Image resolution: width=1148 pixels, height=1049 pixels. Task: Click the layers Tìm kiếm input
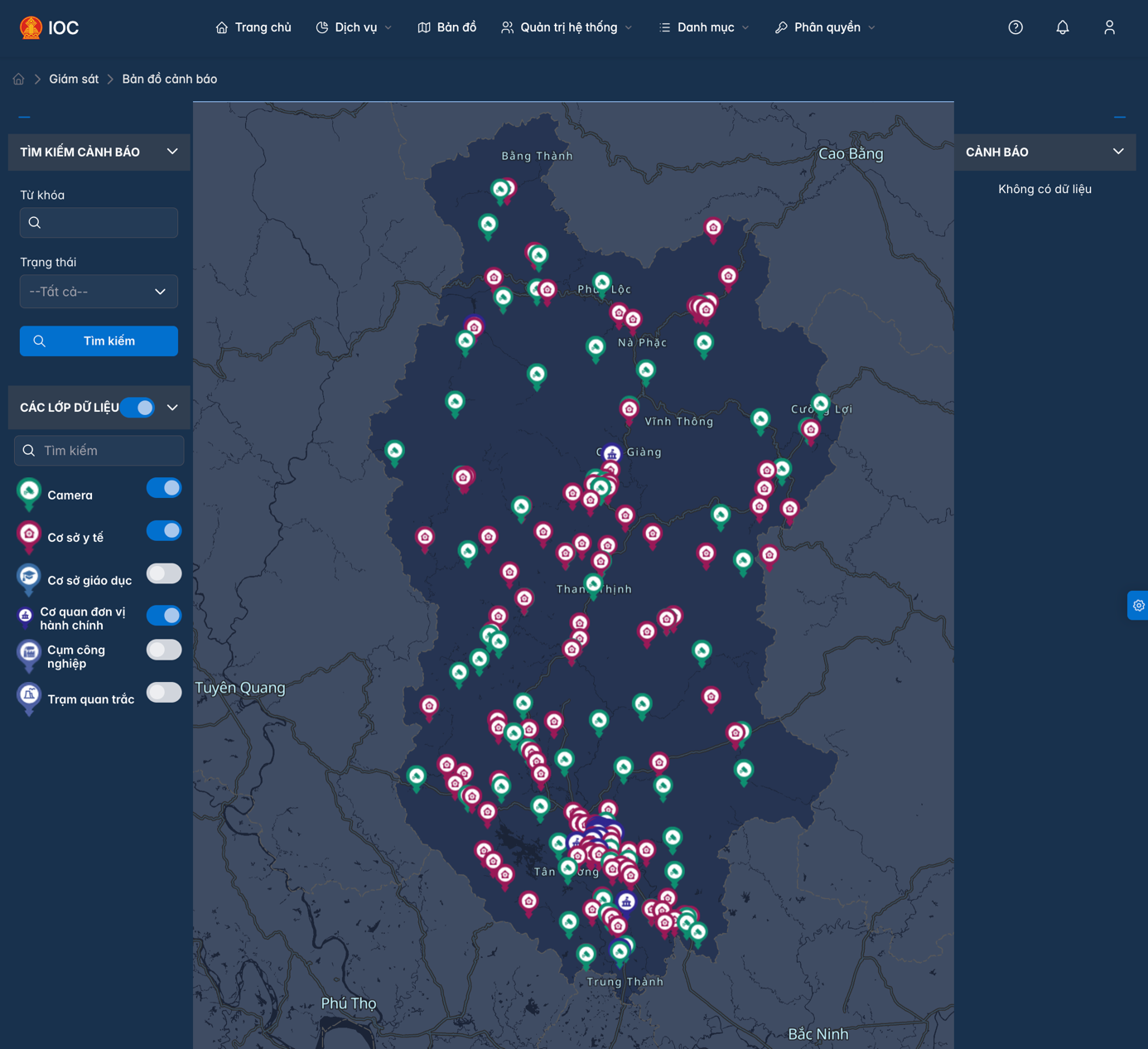[99, 451]
